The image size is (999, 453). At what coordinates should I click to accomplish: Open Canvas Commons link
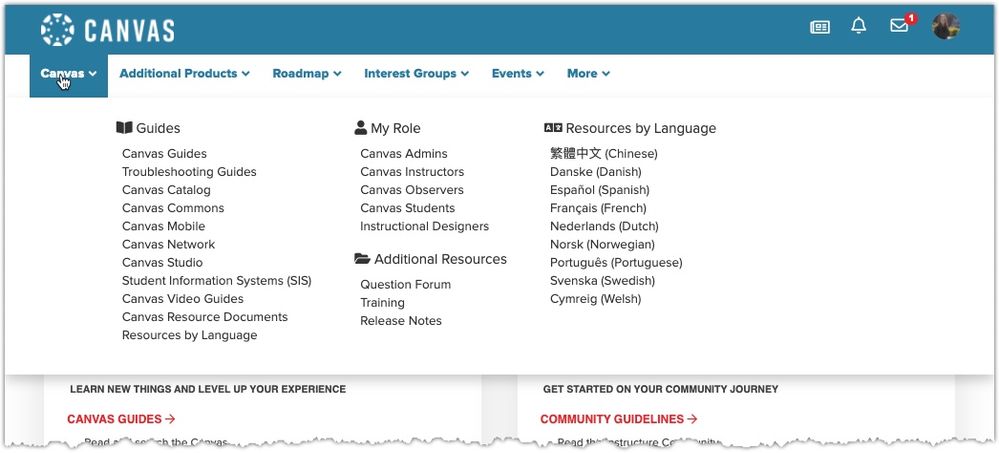(x=173, y=208)
